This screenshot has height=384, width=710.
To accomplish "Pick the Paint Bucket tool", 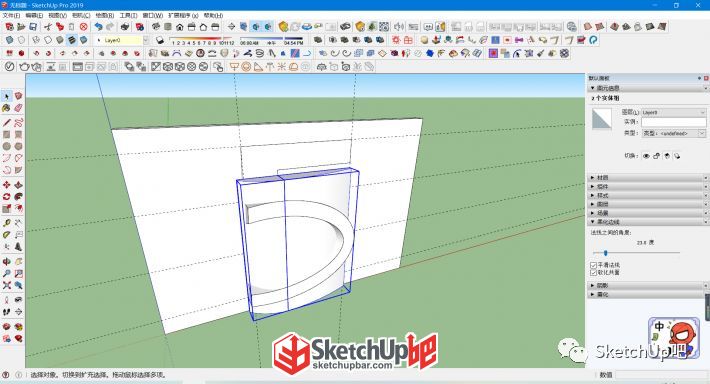I will tap(6, 108).
